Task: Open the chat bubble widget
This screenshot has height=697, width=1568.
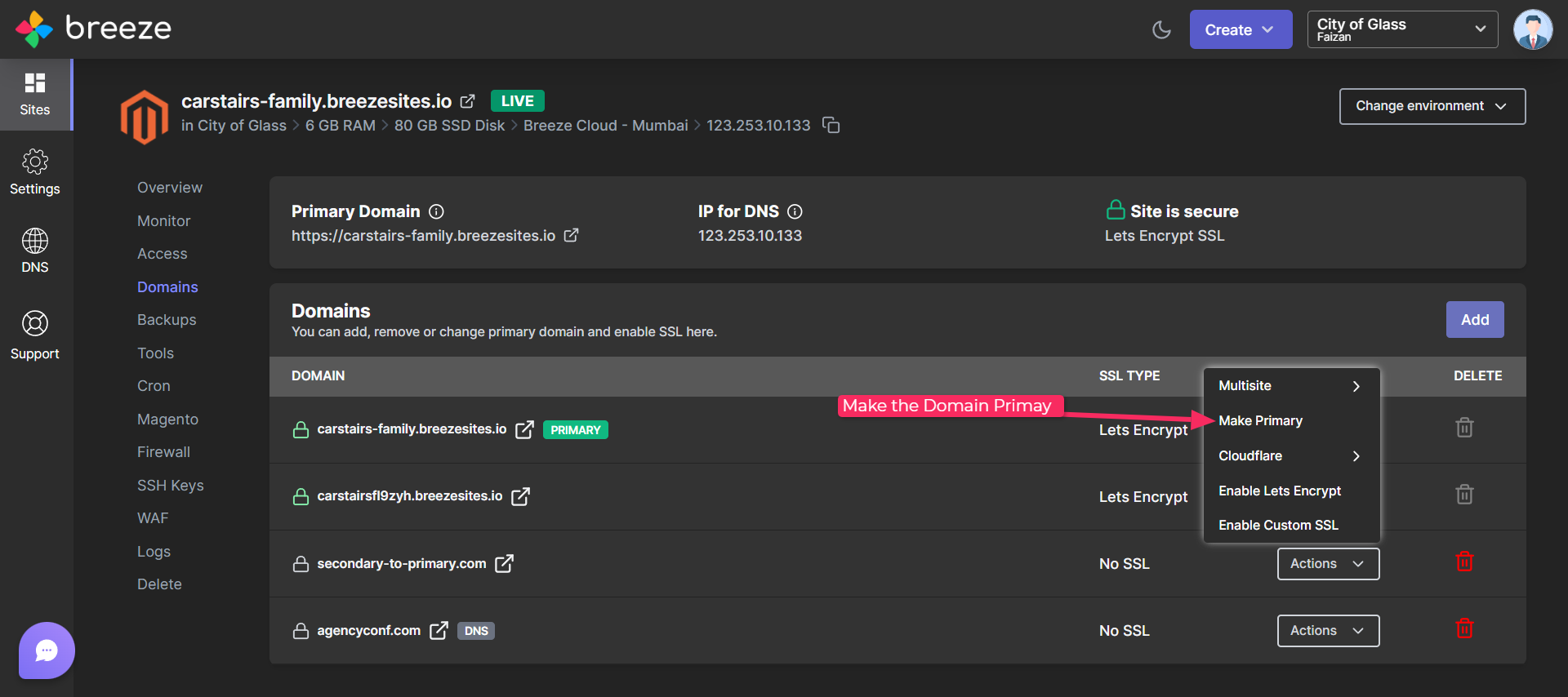Action: pyautogui.click(x=47, y=650)
